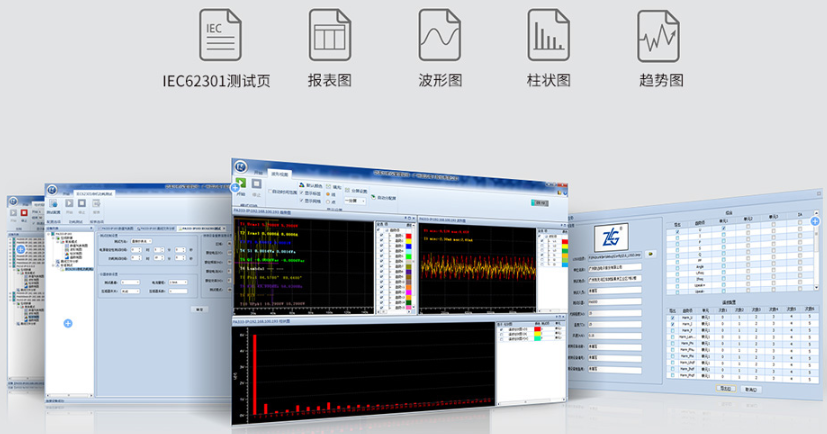Click the 导出 export button in right dialog

pyautogui.click(x=726, y=388)
